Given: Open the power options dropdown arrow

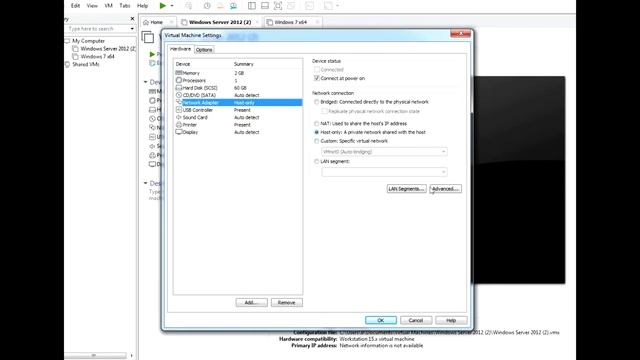Looking at the screenshot, I should tap(172, 6).
